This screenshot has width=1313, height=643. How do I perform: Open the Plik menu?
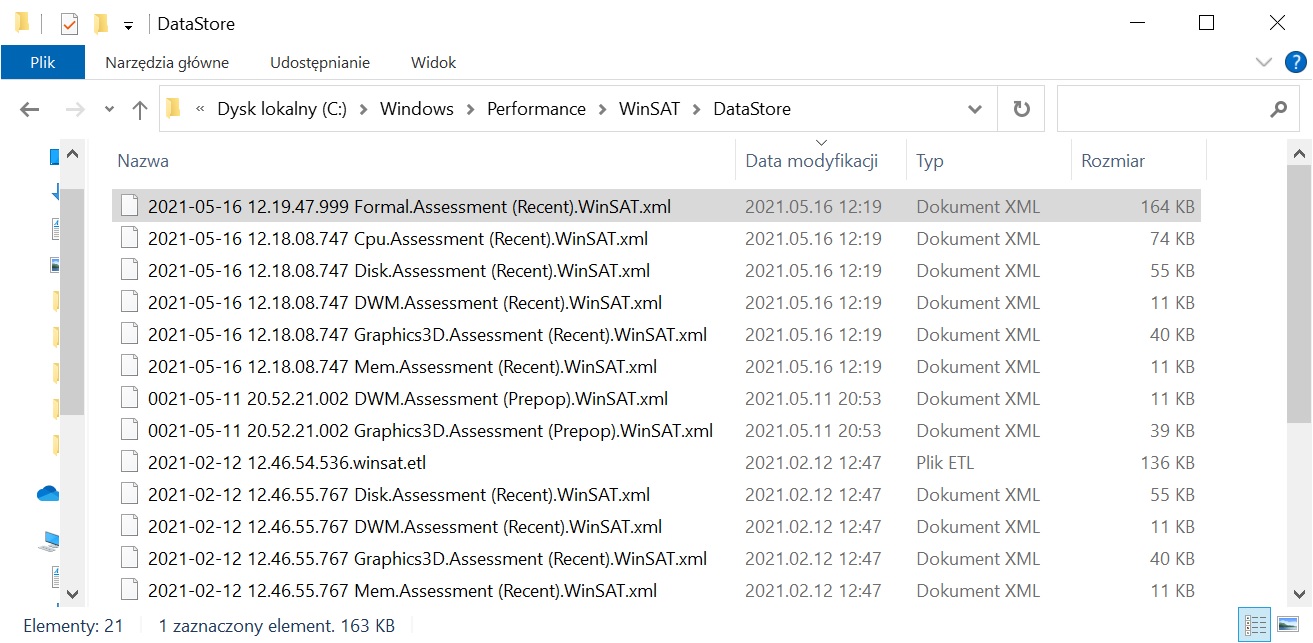coord(43,62)
